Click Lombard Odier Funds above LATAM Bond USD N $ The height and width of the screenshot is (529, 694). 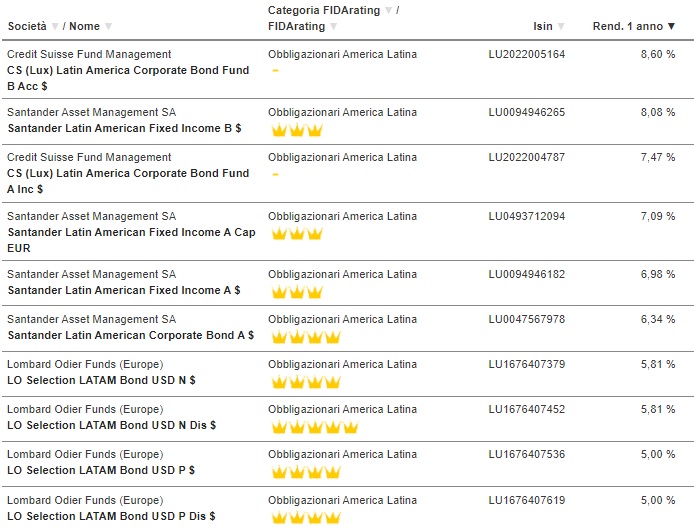point(85,364)
